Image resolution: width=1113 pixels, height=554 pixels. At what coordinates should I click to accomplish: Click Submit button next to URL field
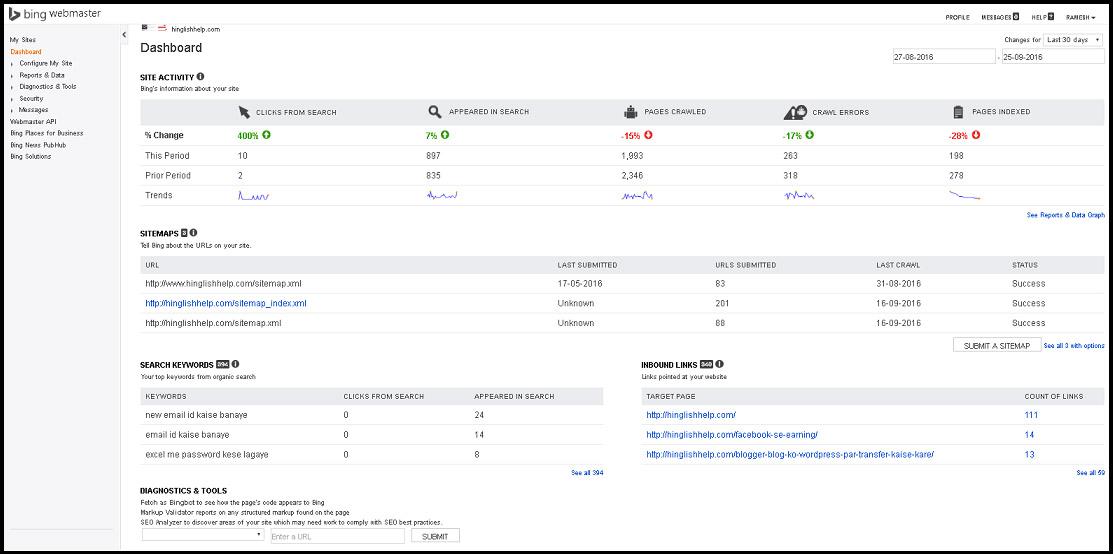[435, 536]
